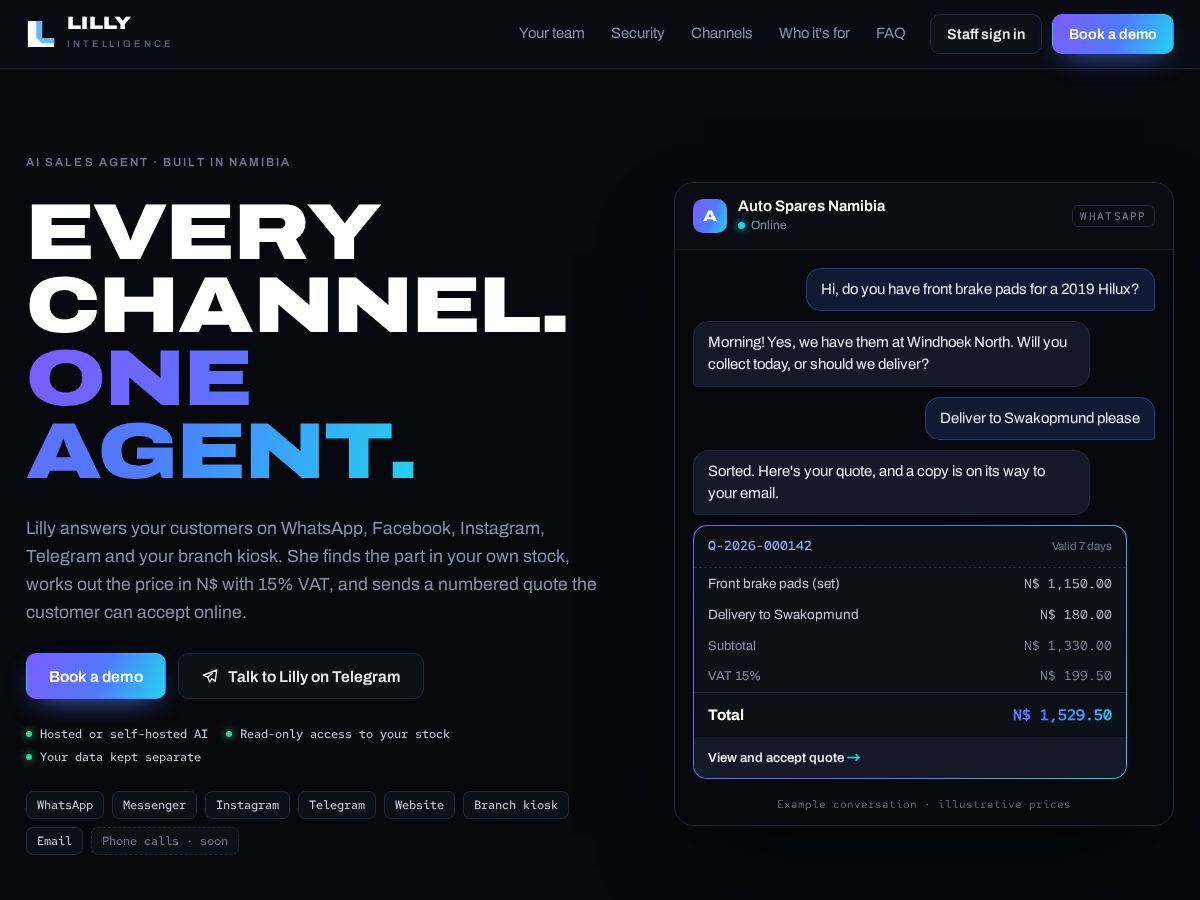This screenshot has height=900, width=1200.
Task: Click the reply mentioning Windhoek North
Action: point(891,353)
